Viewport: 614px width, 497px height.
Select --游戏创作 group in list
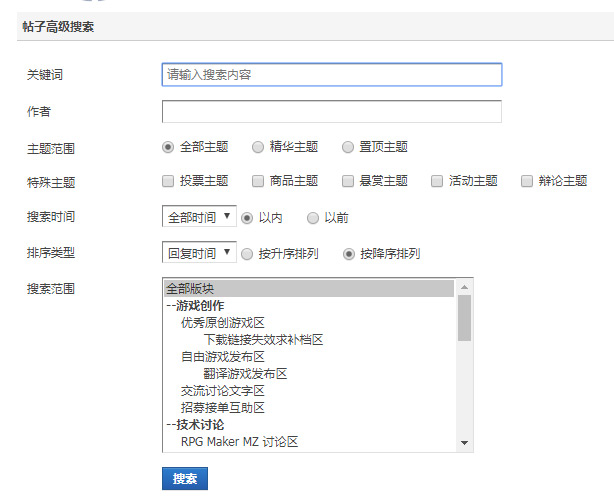pyautogui.click(x=309, y=305)
